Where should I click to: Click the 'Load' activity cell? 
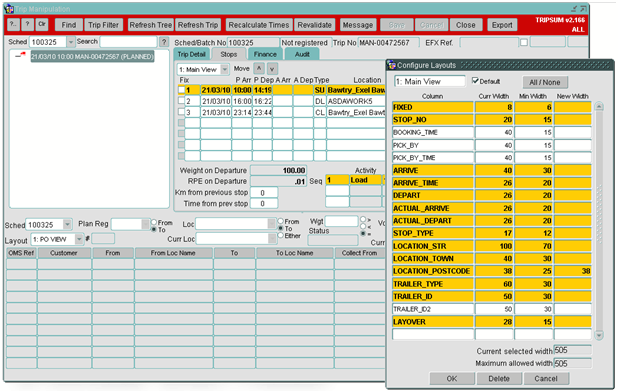[365, 180]
